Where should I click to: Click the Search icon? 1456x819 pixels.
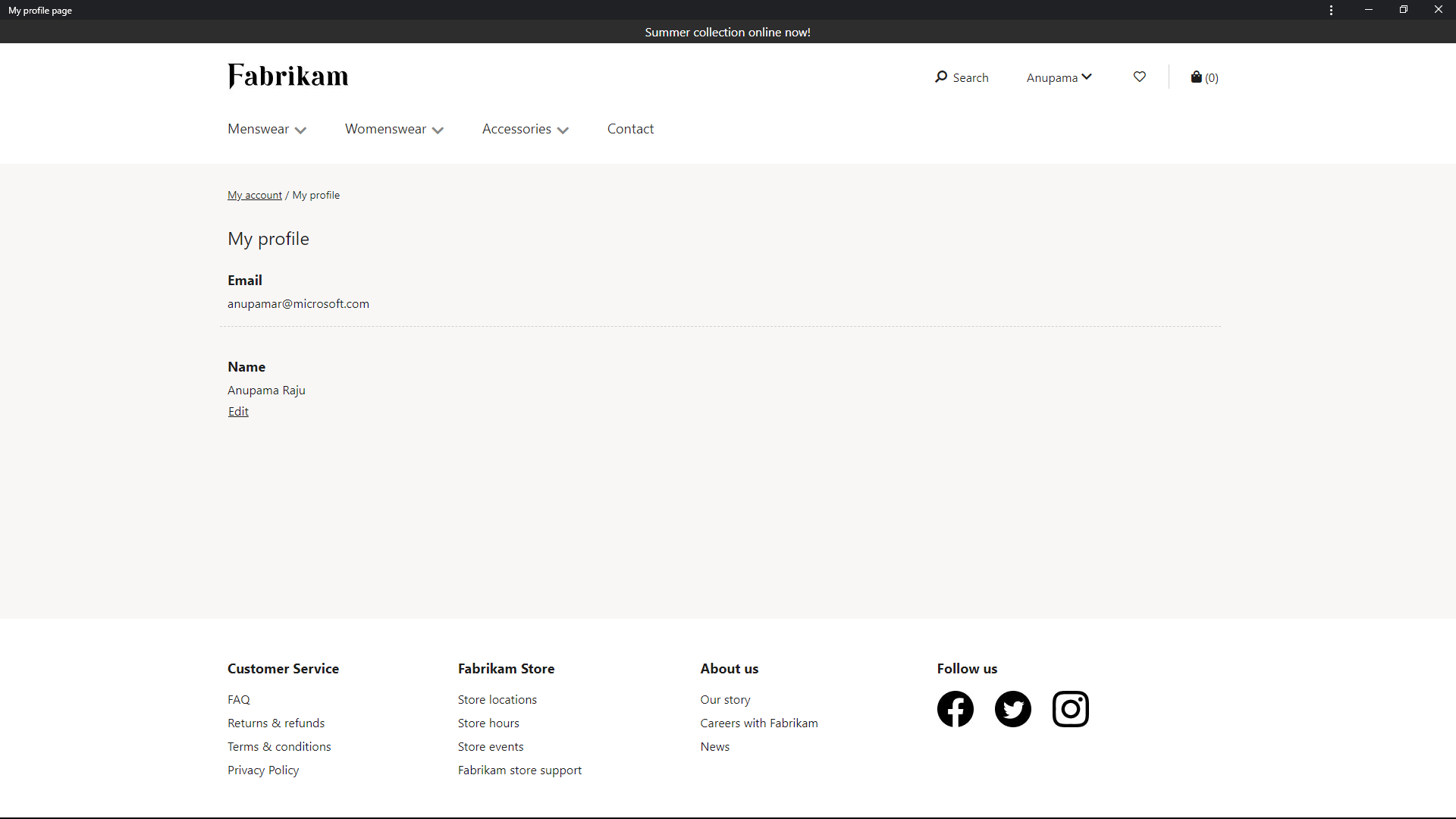point(940,77)
